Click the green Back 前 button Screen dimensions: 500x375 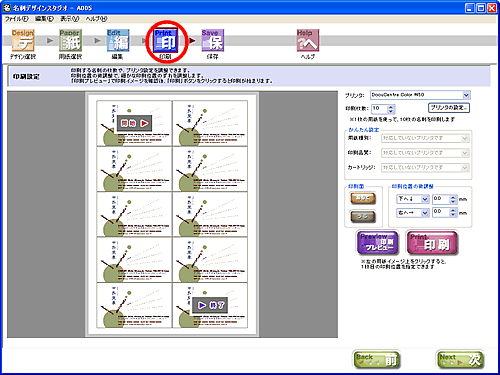point(376,360)
